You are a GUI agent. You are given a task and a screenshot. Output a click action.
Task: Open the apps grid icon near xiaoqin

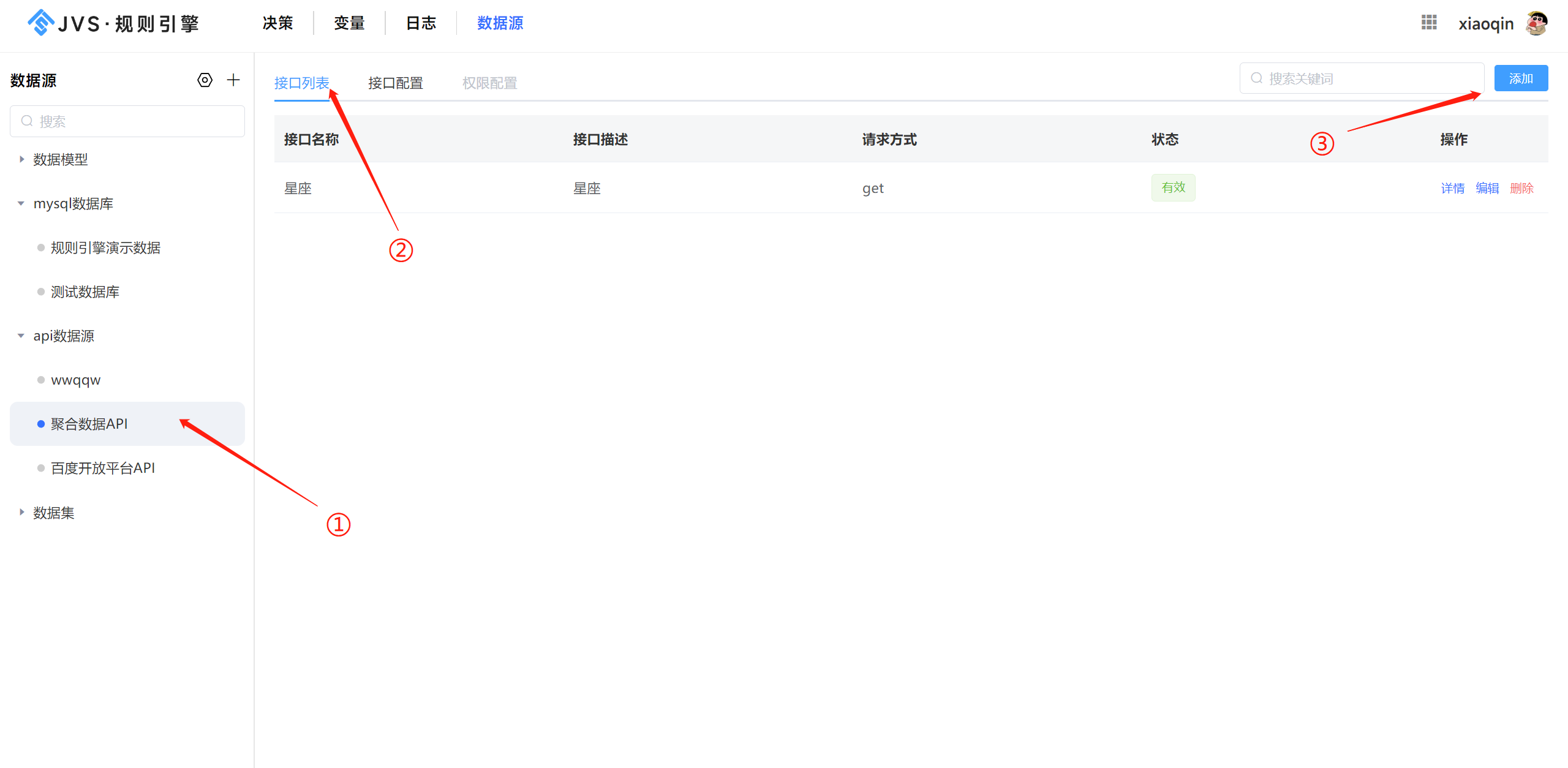(1429, 23)
